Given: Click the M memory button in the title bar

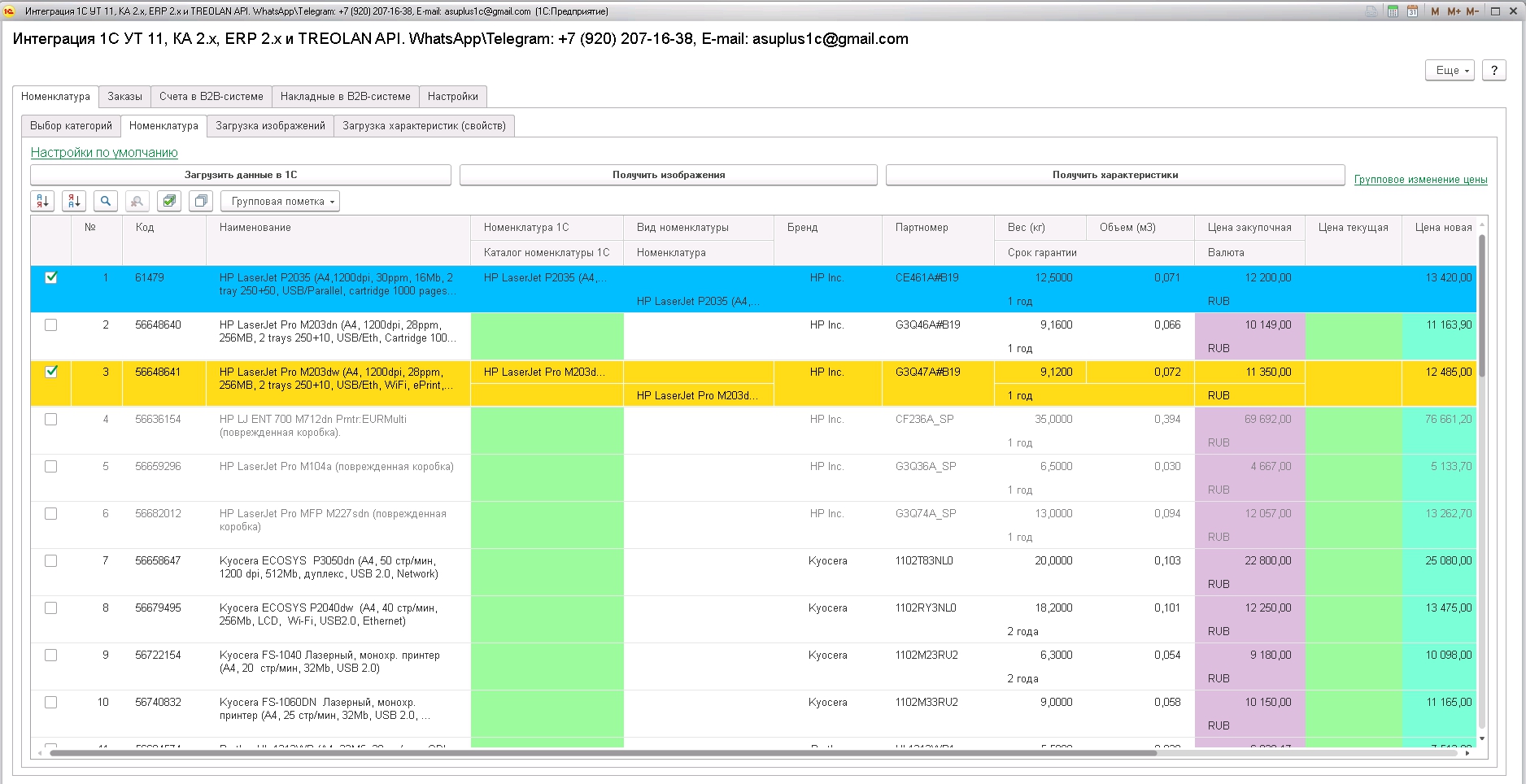Looking at the screenshot, I should [1435, 11].
